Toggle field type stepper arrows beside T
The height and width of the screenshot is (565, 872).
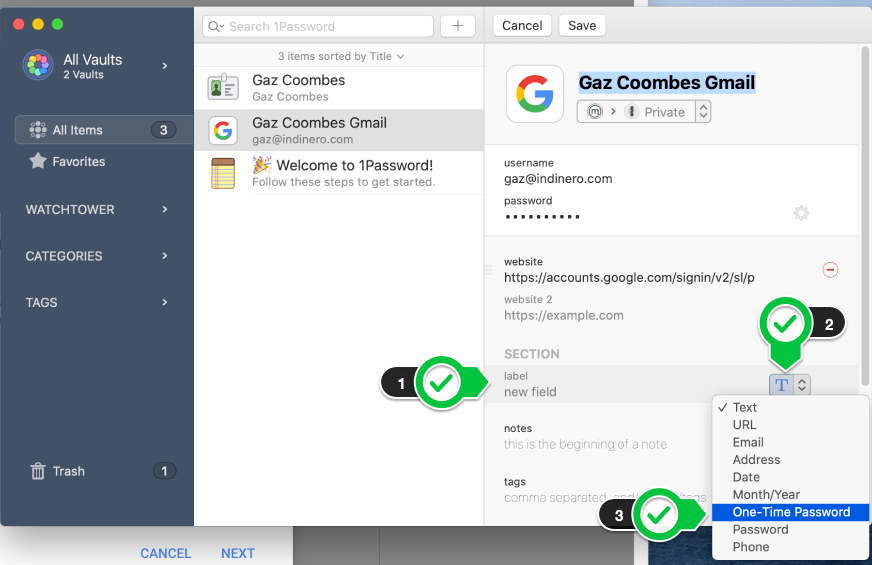click(x=802, y=385)
